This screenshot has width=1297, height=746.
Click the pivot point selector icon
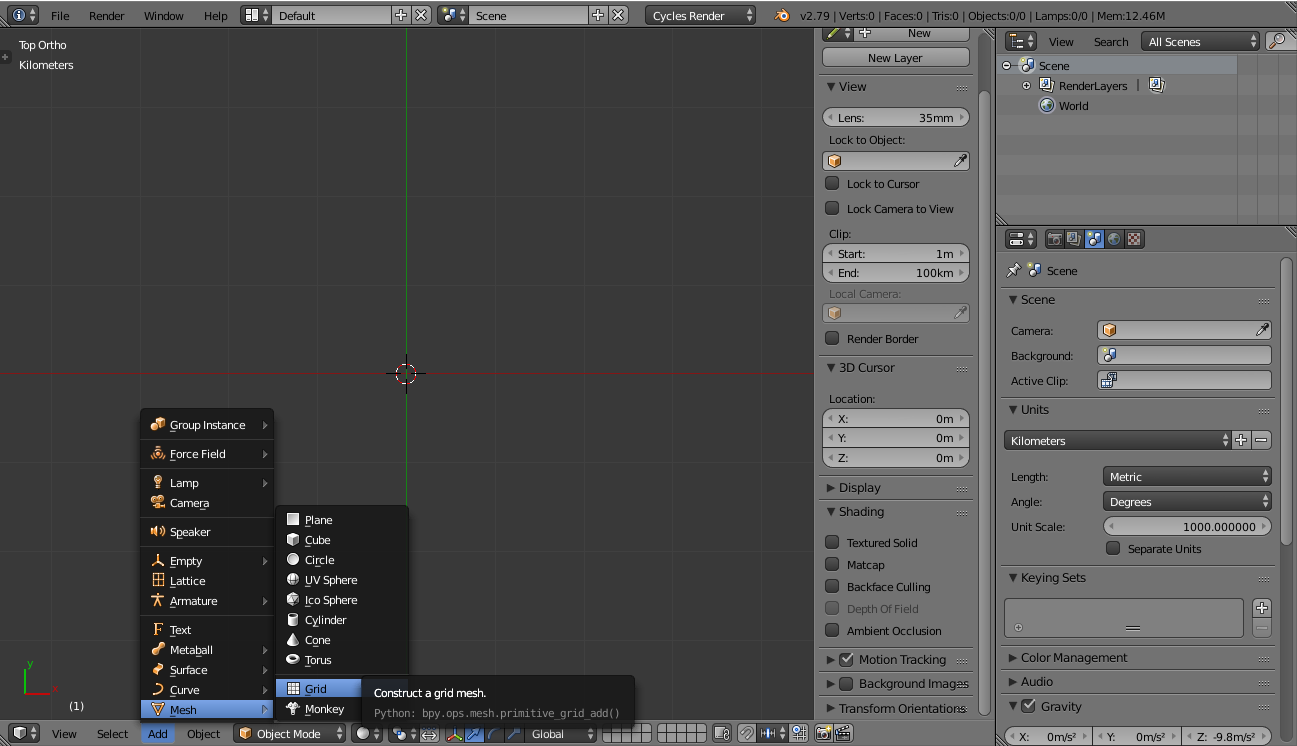click(x=403, y=733)
